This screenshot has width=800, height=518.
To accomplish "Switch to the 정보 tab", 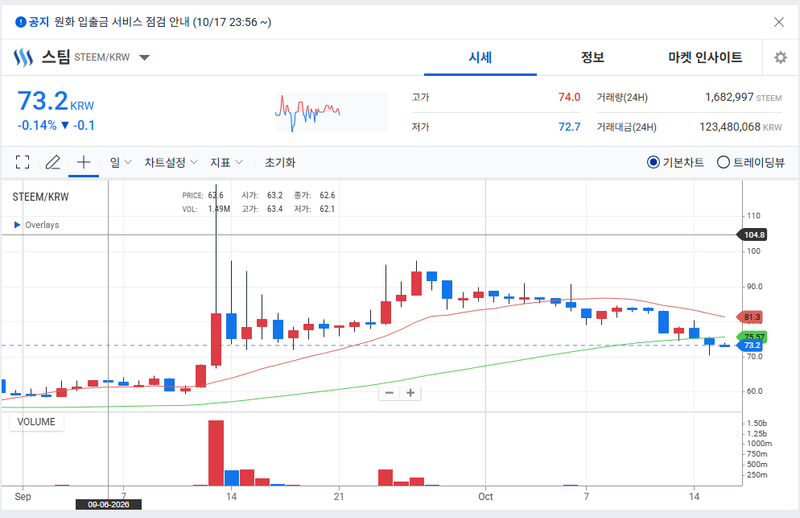I will (592, 57).
